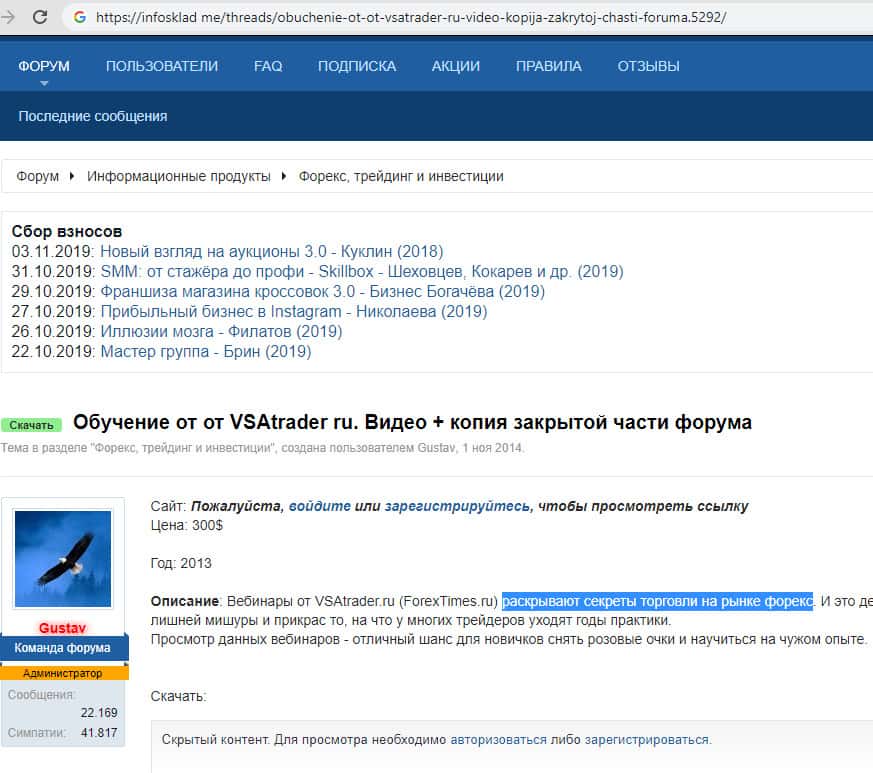This screenshot has height=773, width=873.
Task: Click авторизоваться link in hidden content
Action: pyautogui.click(x=498, y=740)
